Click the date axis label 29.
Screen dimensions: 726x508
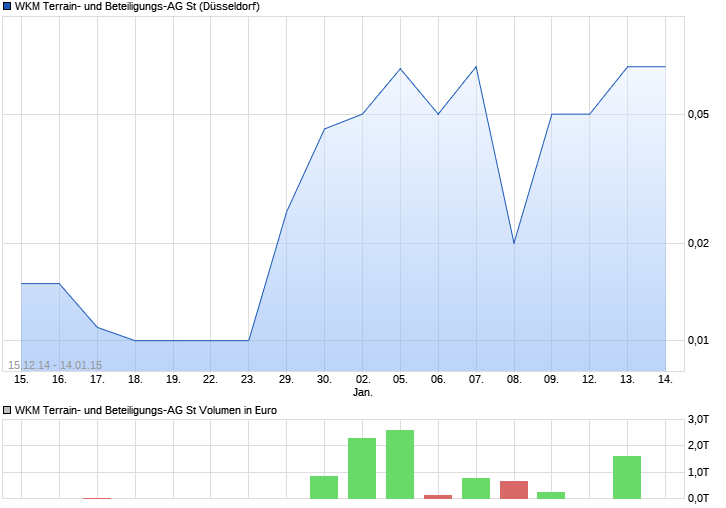[286, 379]
